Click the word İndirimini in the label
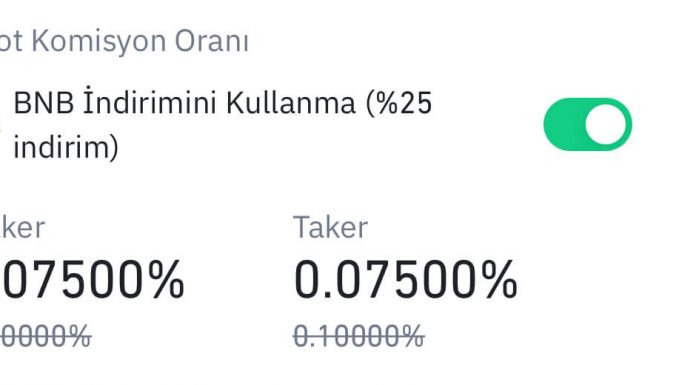Image resolution: width=696 pixels, height=385 pixels. 150,101
